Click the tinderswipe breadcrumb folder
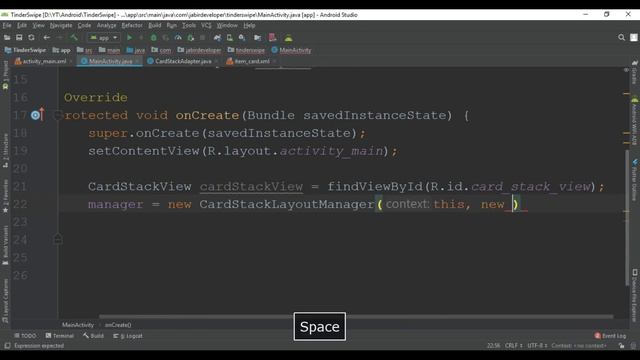The height and width of the screenshot is (360, 640). coord(246,50)
